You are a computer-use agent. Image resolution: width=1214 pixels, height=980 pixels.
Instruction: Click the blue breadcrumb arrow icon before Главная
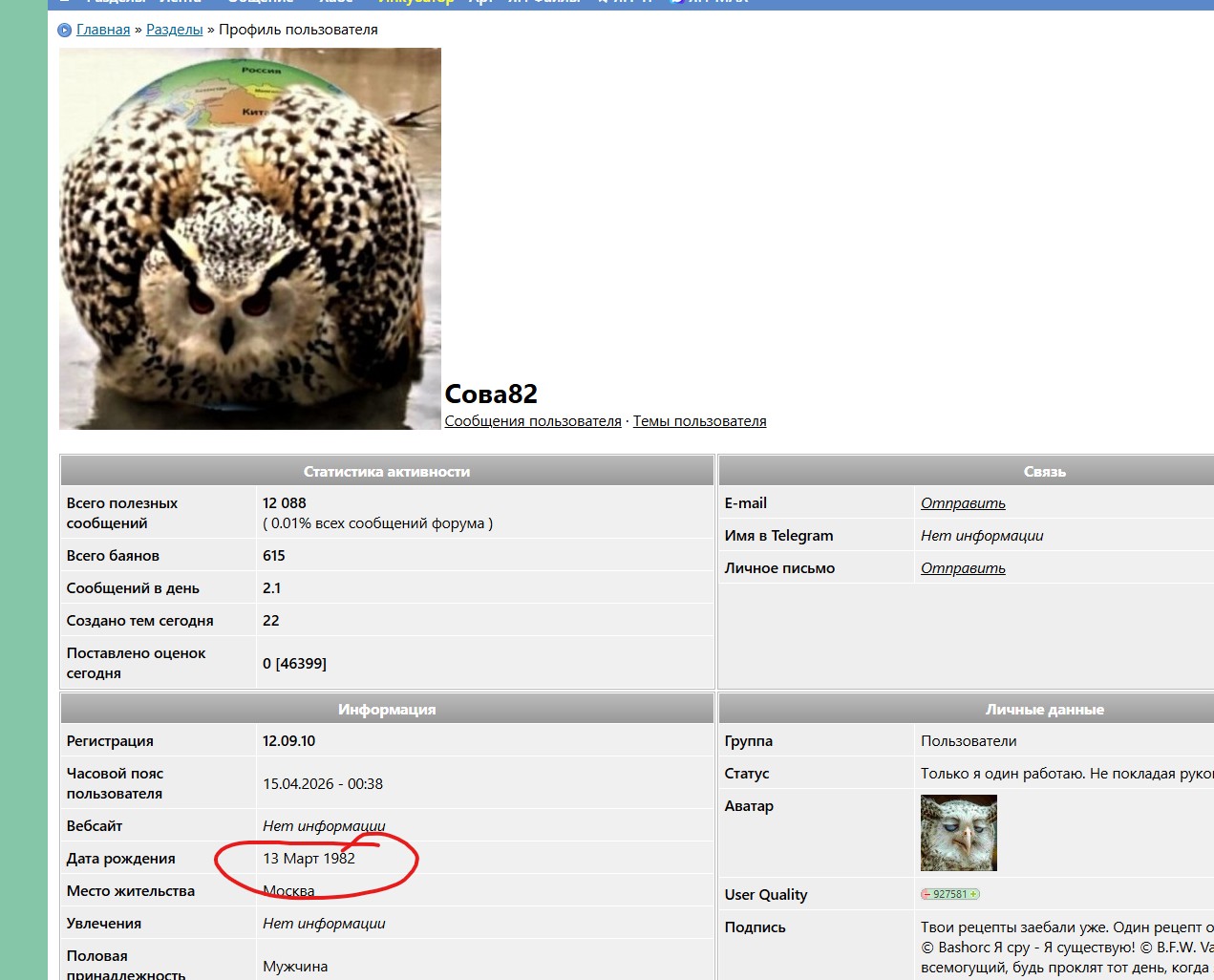click(x=65, y=31)
